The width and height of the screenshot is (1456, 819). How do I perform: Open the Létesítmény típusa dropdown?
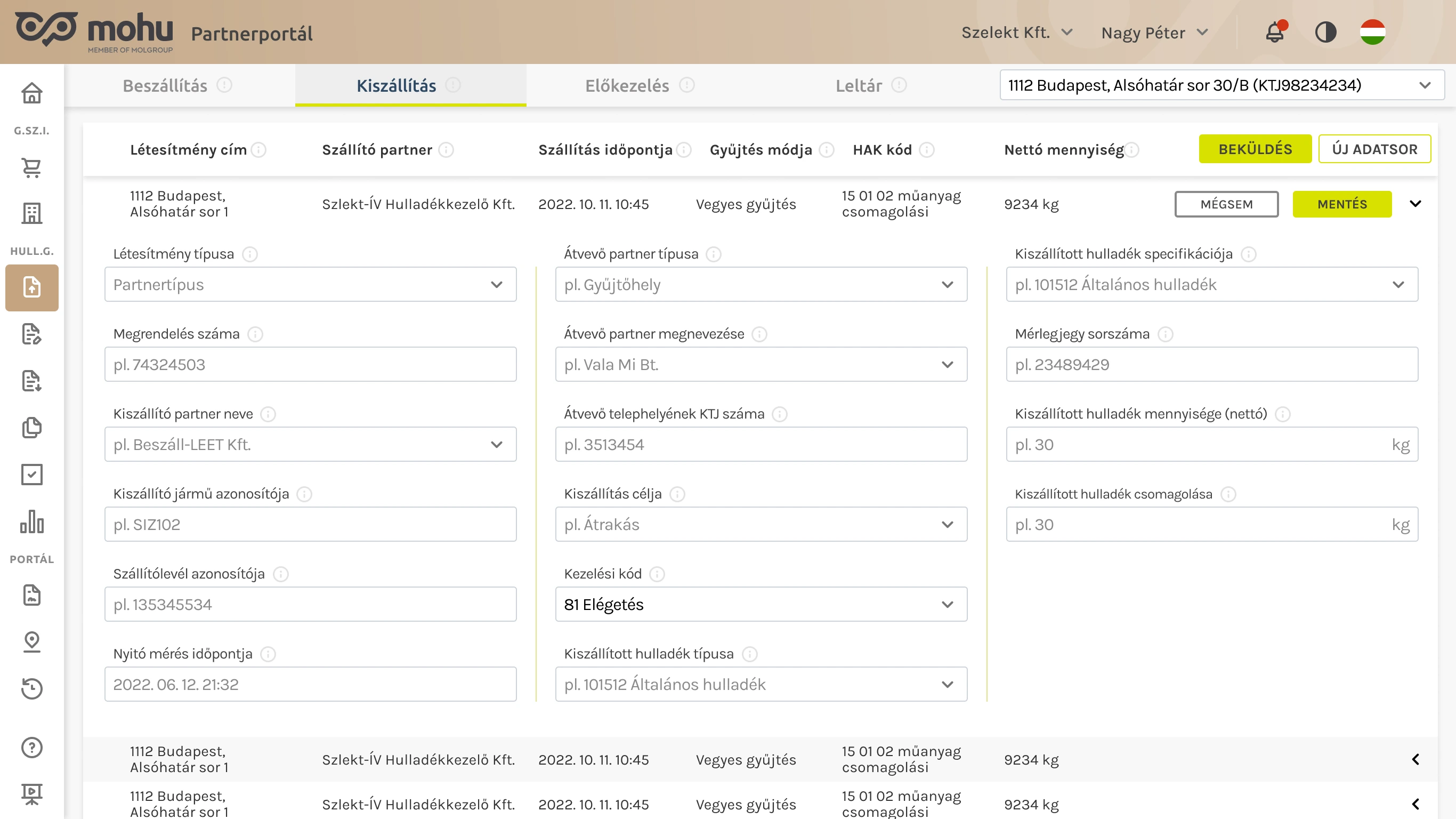(310, 285)
